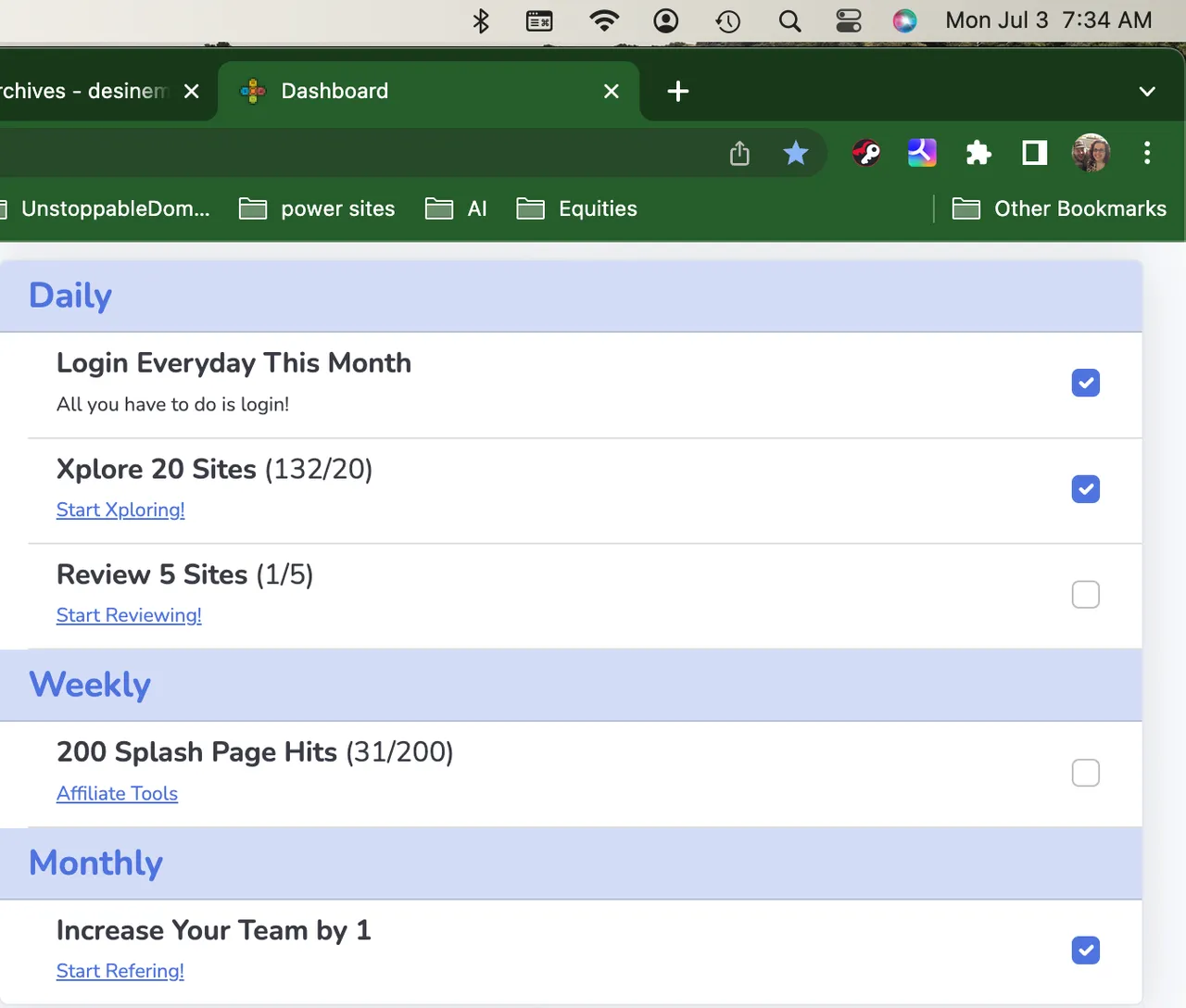
Task: Open the Wi-Fi status menu
Action: [604, 20]
